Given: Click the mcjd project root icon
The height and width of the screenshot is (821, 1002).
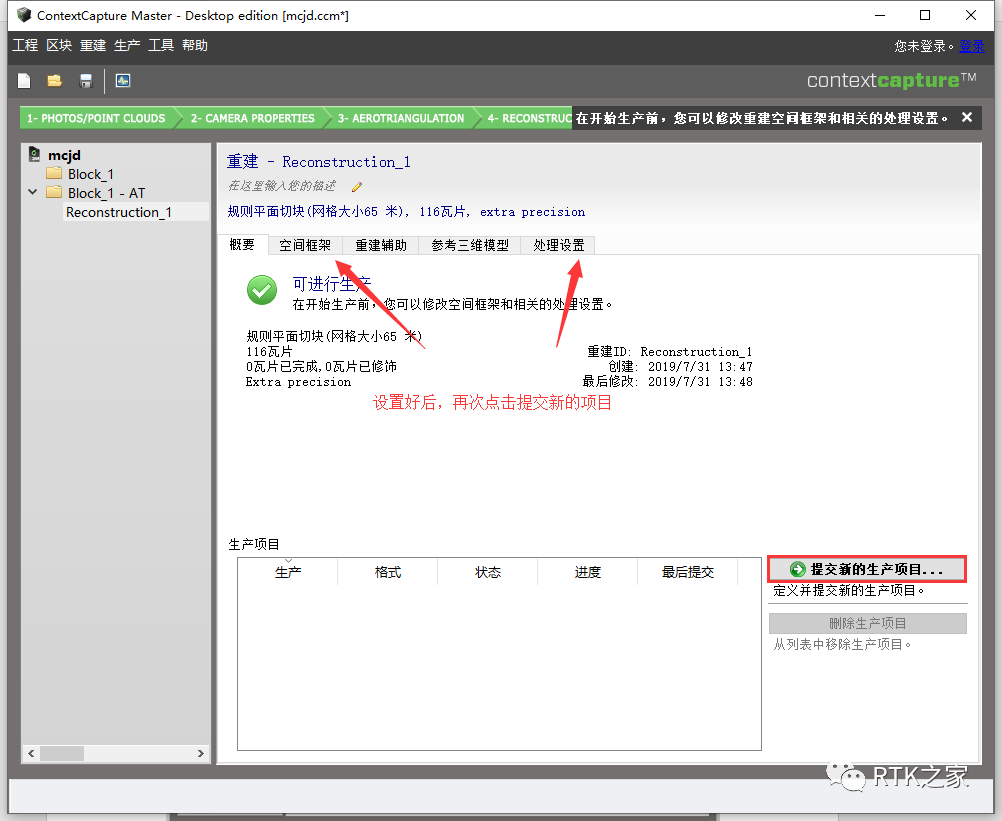Looking at the screenshot, I should [35, 154].
